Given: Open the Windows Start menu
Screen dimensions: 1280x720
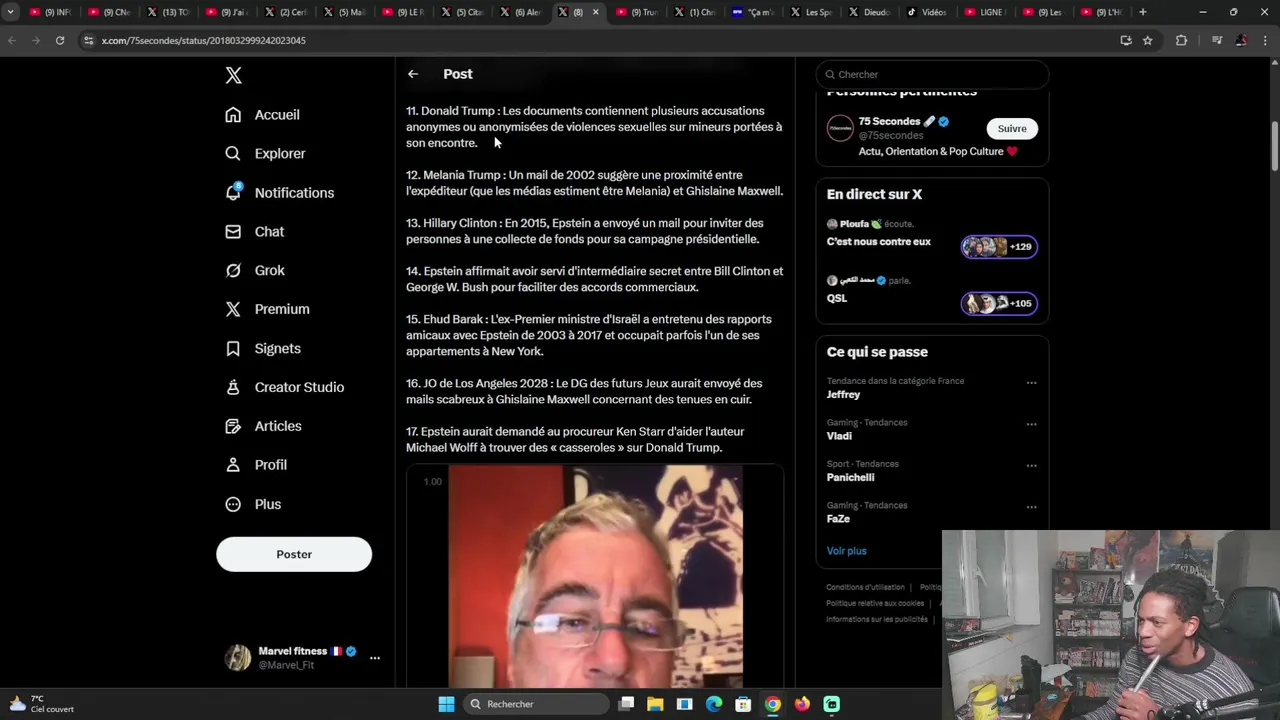Looking at the screenshot, I should tap(446, 704).
